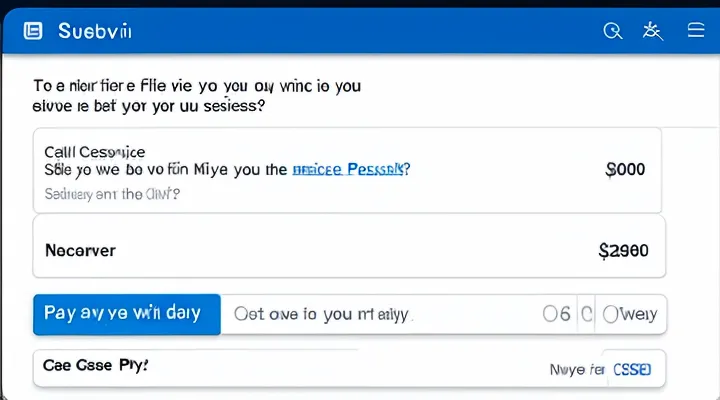Click the "O6" segment in the payment row

tap(556, 314)
